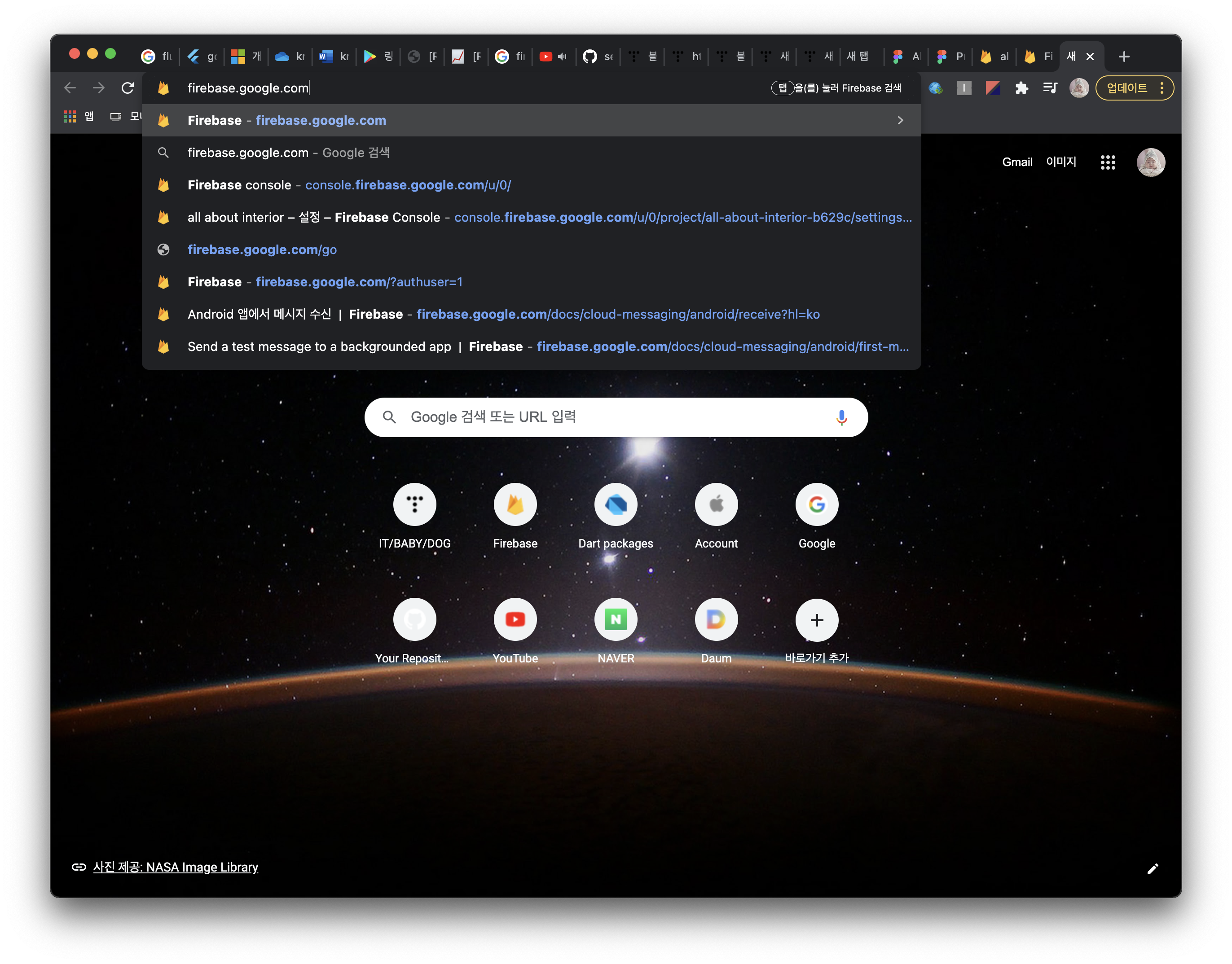Viewport: 1232px width, 964px height.
Task: Open the Google apps grid icon
Action: [x=1107, y=162]
